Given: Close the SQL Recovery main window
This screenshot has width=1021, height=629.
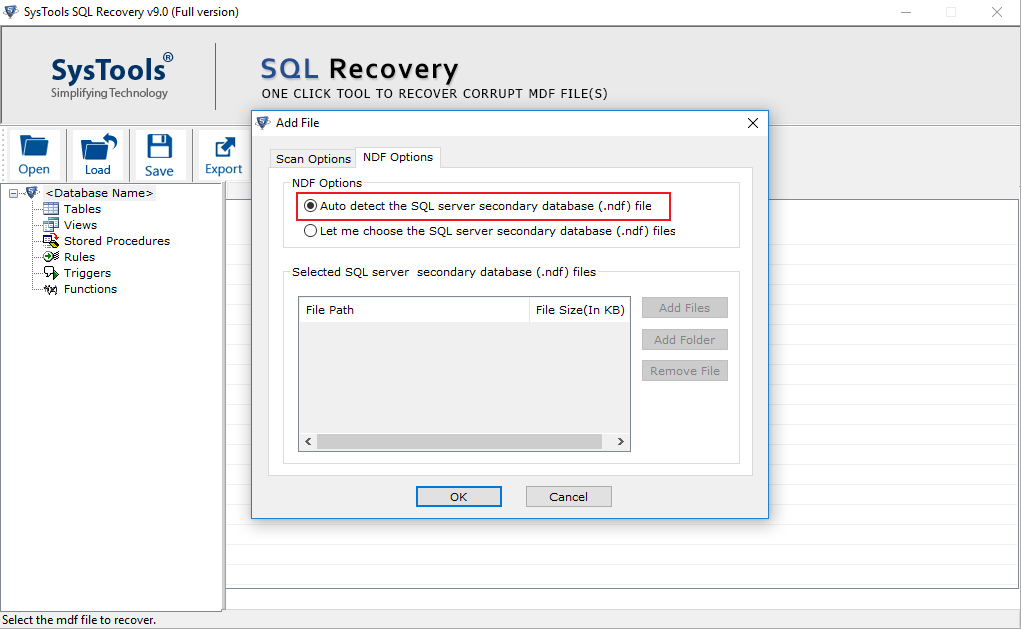Looking at the screenshot, I should point(997,12).
